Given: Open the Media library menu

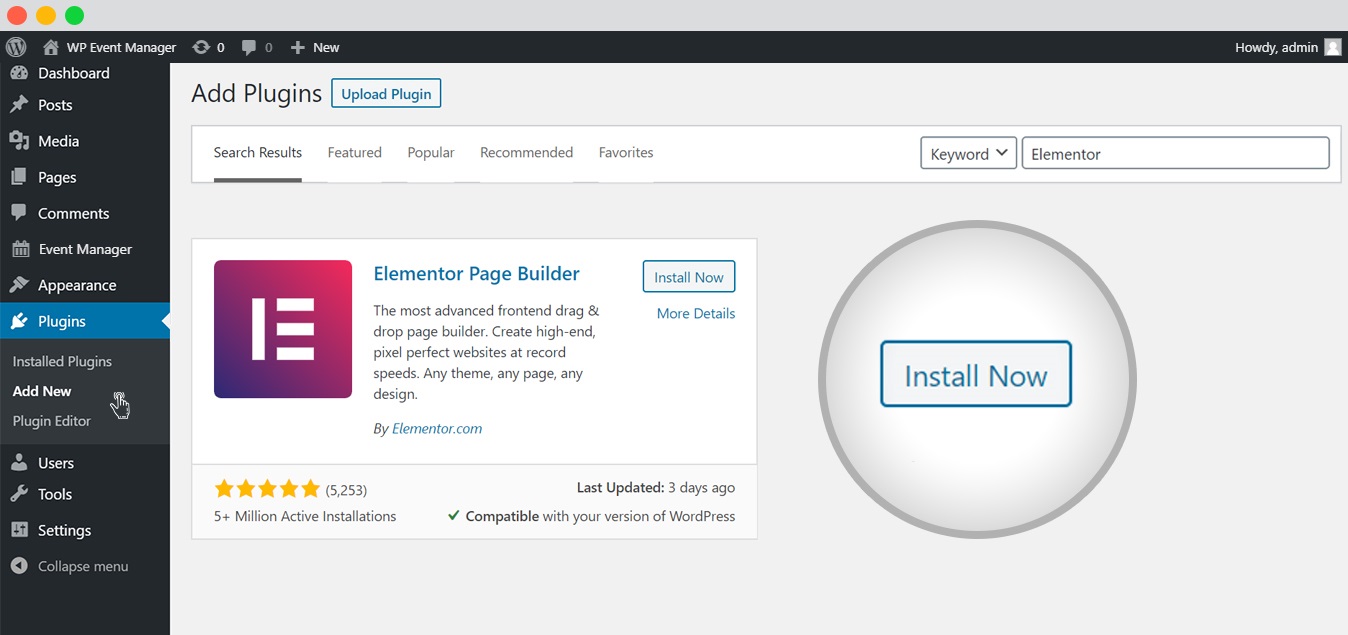Looking at the screenshot, I should click(58, 141).
